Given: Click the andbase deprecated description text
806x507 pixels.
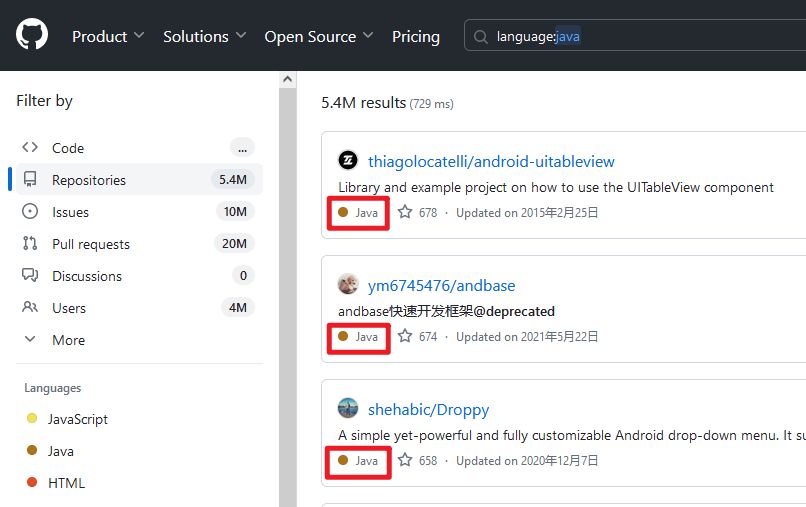Looking at the screenshot, I should click(x=446, y=312).
